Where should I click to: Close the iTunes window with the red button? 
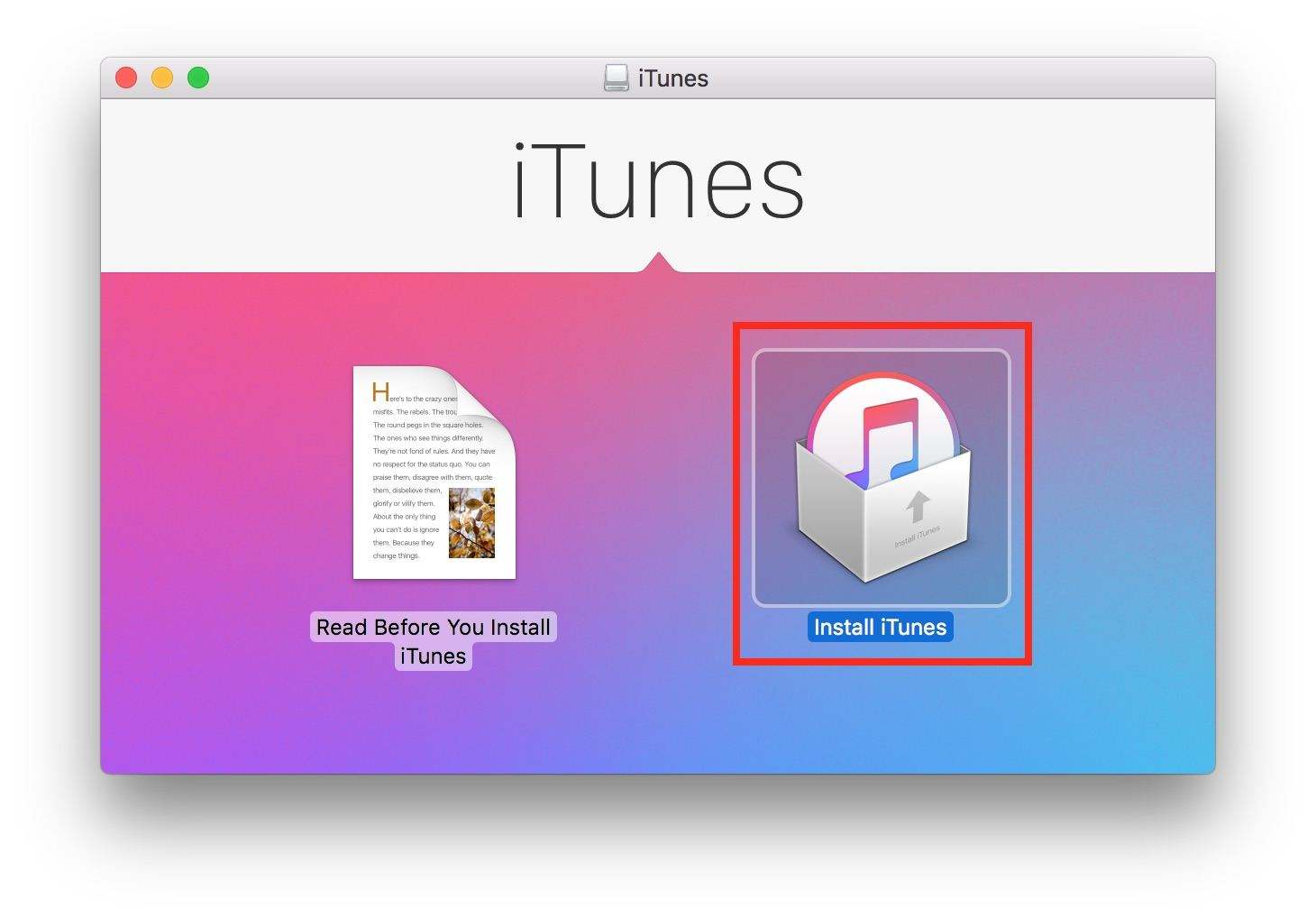pos(126,78)
